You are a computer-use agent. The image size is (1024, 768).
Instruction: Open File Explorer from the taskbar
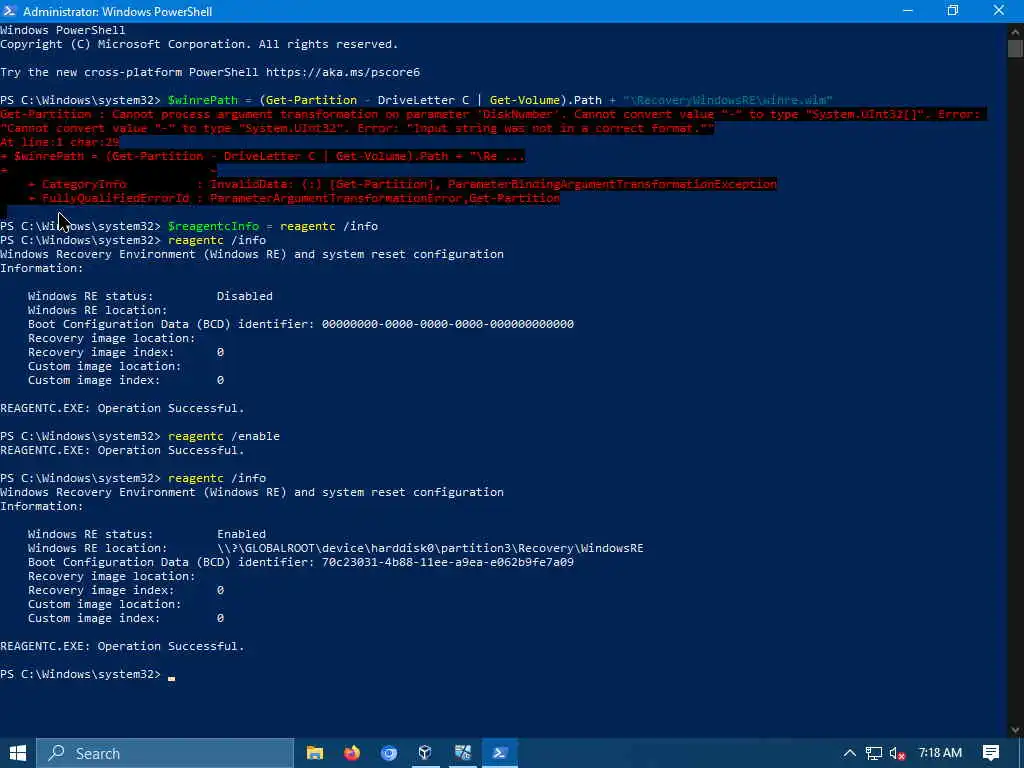(315, 753)
